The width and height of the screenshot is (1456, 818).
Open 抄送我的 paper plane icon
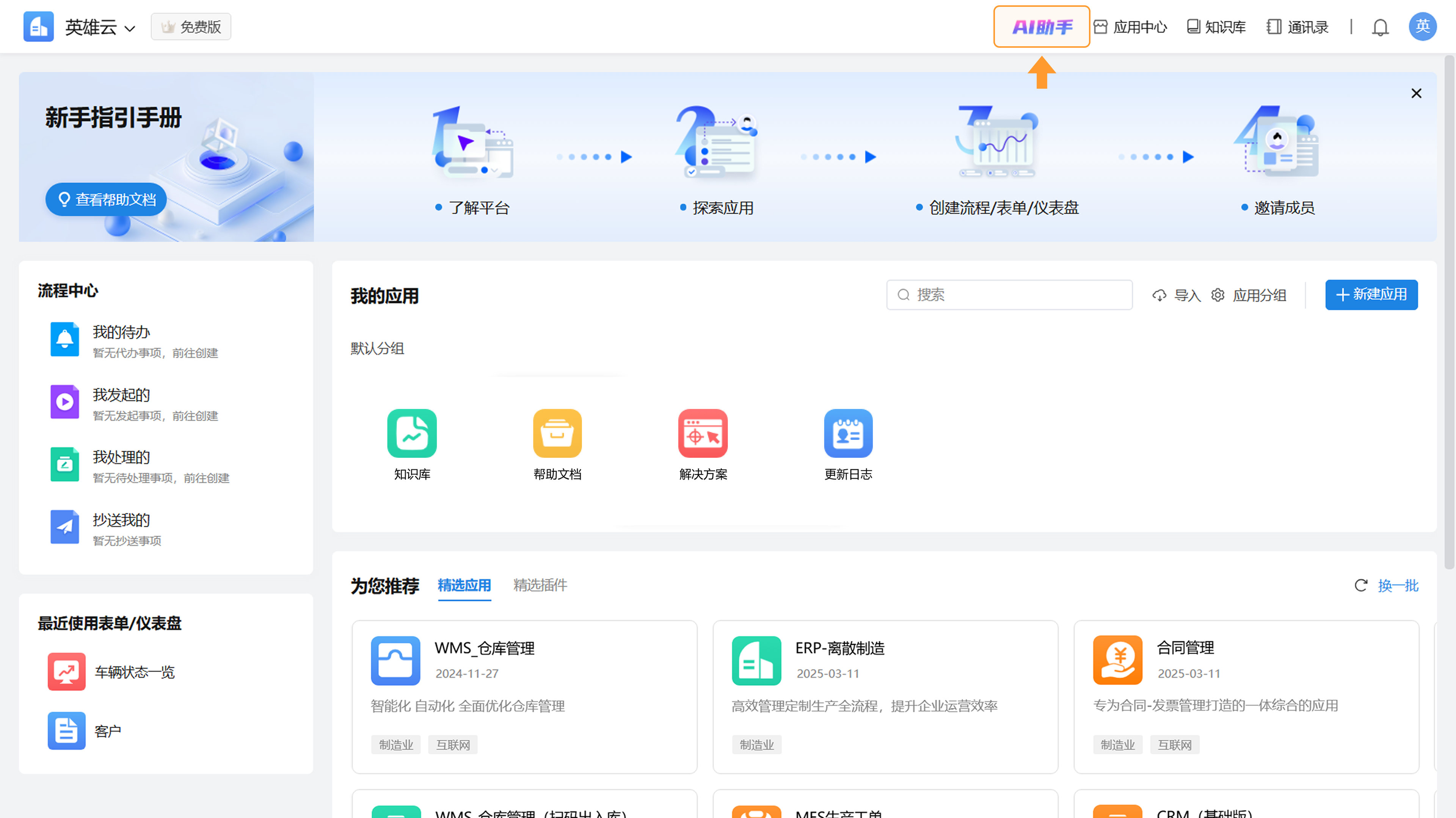point(64,527)
